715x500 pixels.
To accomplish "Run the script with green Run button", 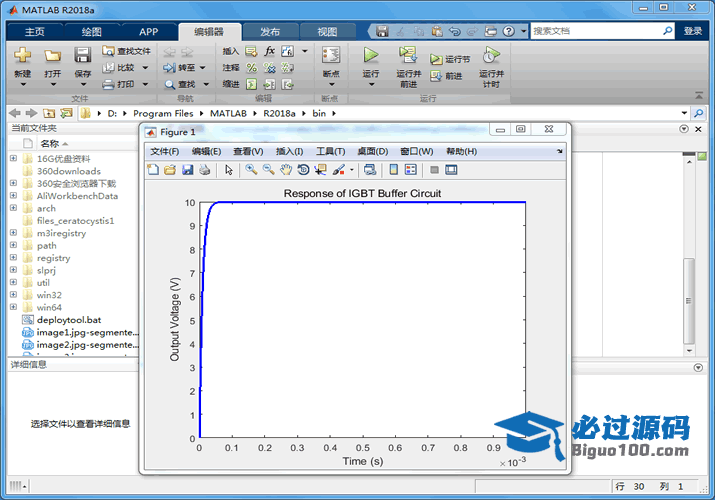I will 371,55.
